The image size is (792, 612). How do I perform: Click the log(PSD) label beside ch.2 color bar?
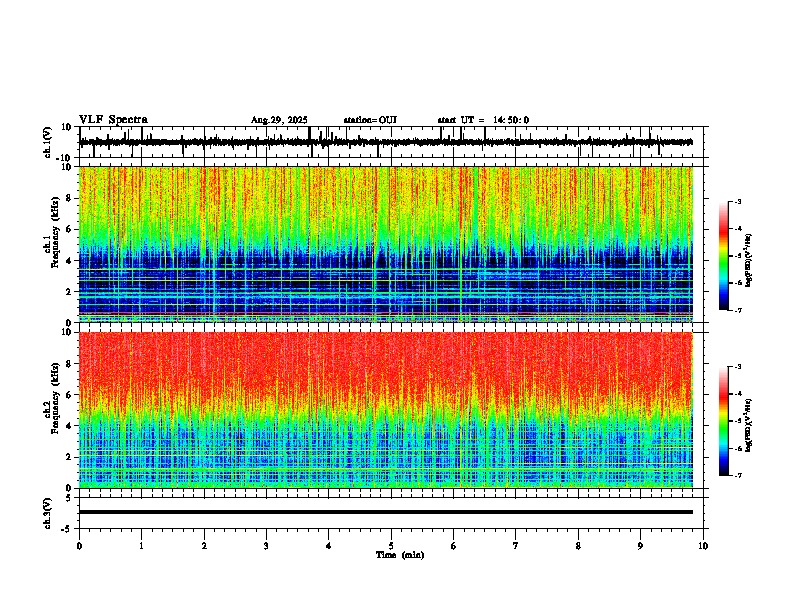click(749, 425)
